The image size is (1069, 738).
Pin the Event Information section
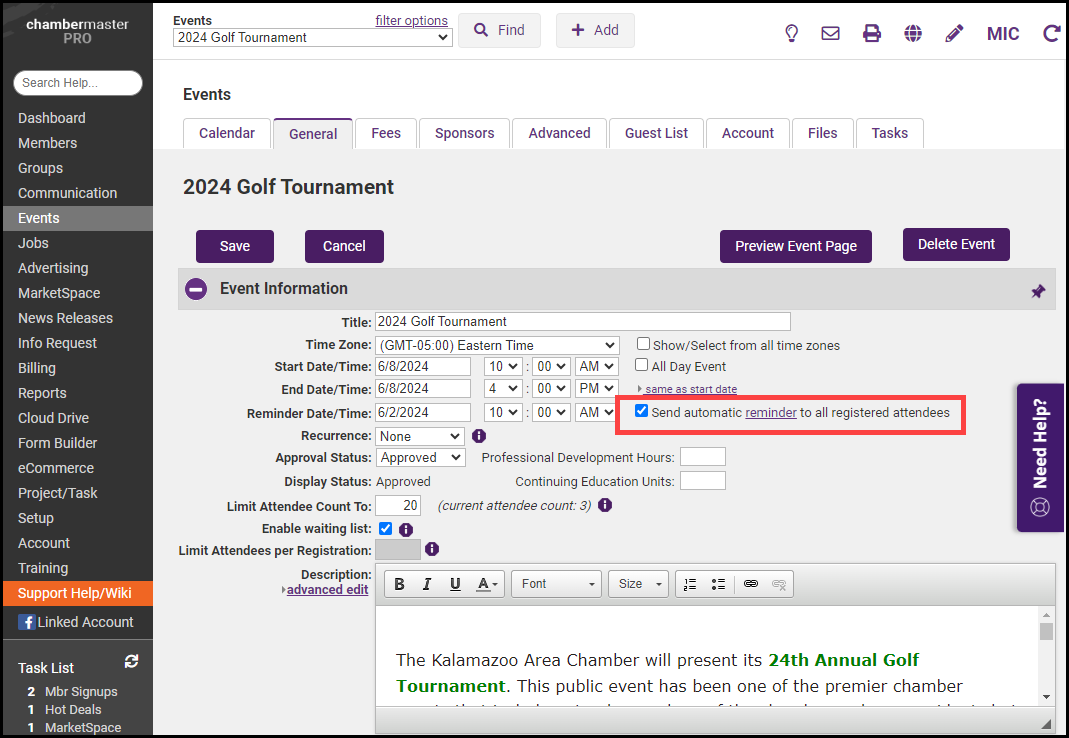coord(1038,291)
